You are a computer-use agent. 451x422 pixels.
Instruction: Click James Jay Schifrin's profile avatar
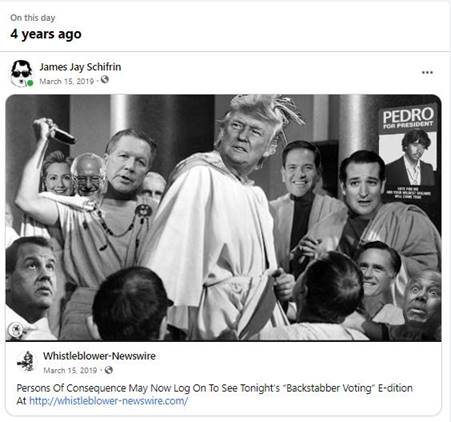coord(21,73)
